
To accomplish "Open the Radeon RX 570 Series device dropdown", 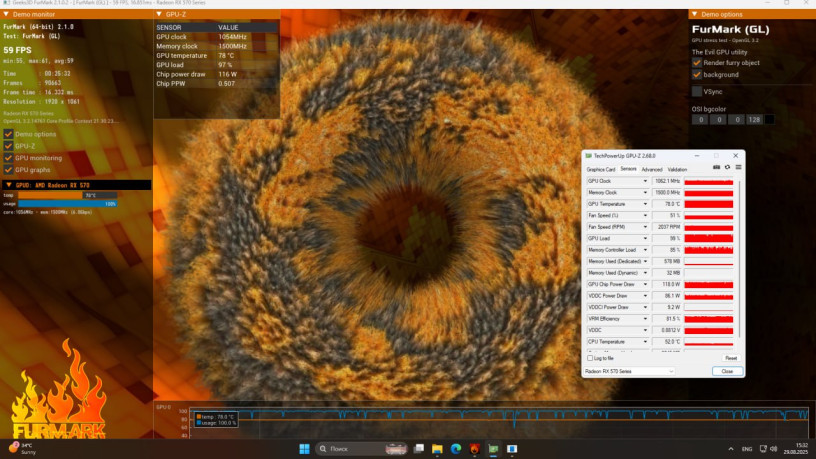I will click(629, 371).
